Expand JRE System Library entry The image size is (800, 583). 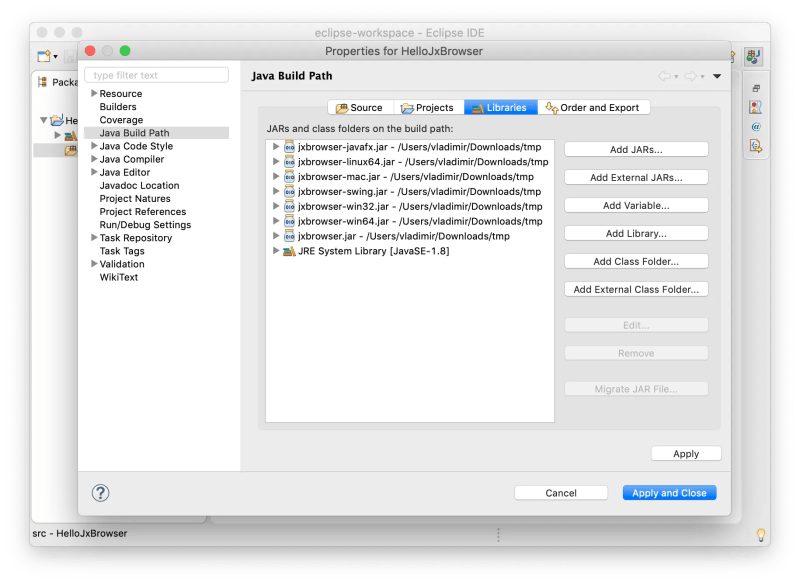276,251
